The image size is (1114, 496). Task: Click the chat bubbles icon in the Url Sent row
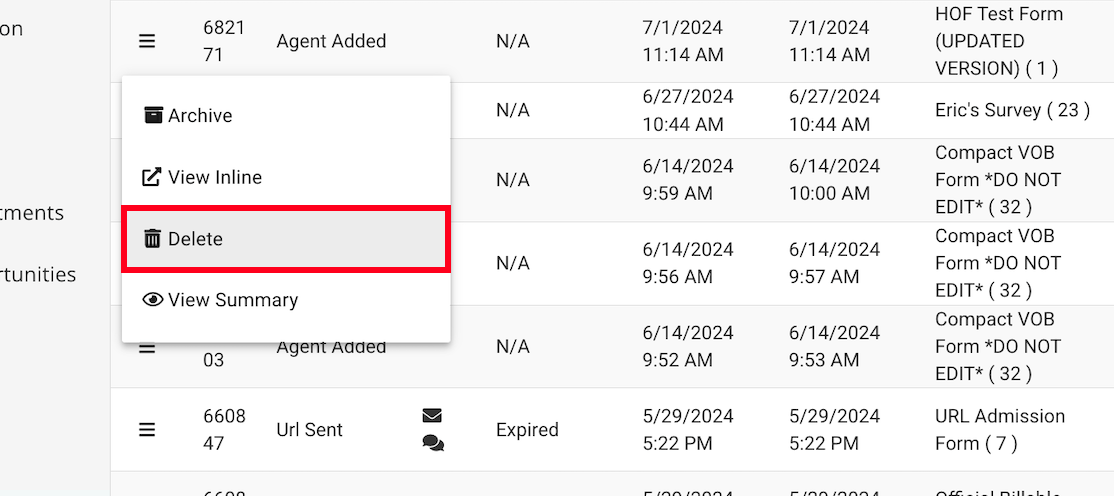(x=432, y=443)
